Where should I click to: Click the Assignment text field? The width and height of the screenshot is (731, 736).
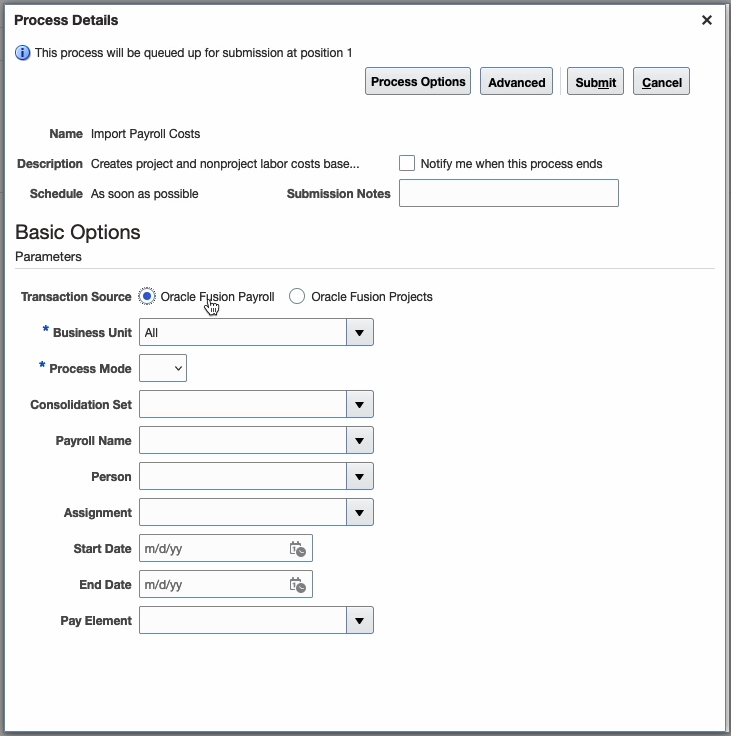pos(243,513)
